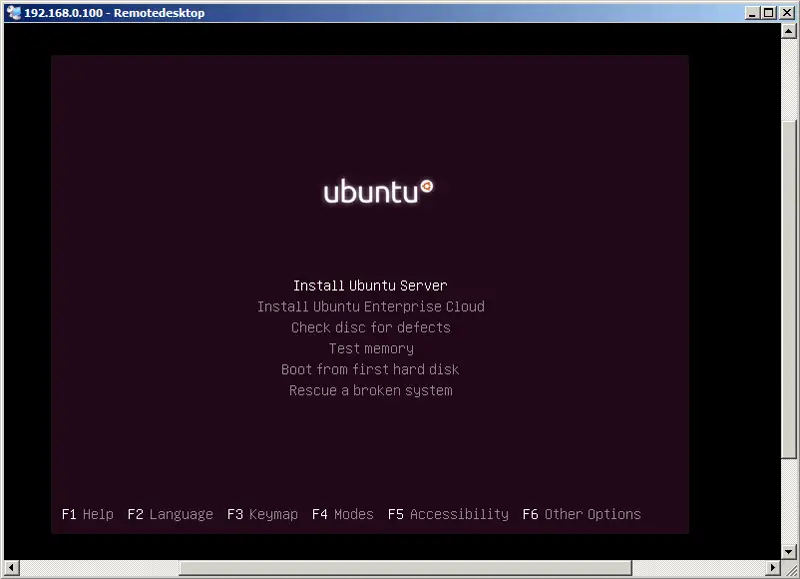Choose Install Ubuntu Enterprise Cloud

tap(370, 307)
